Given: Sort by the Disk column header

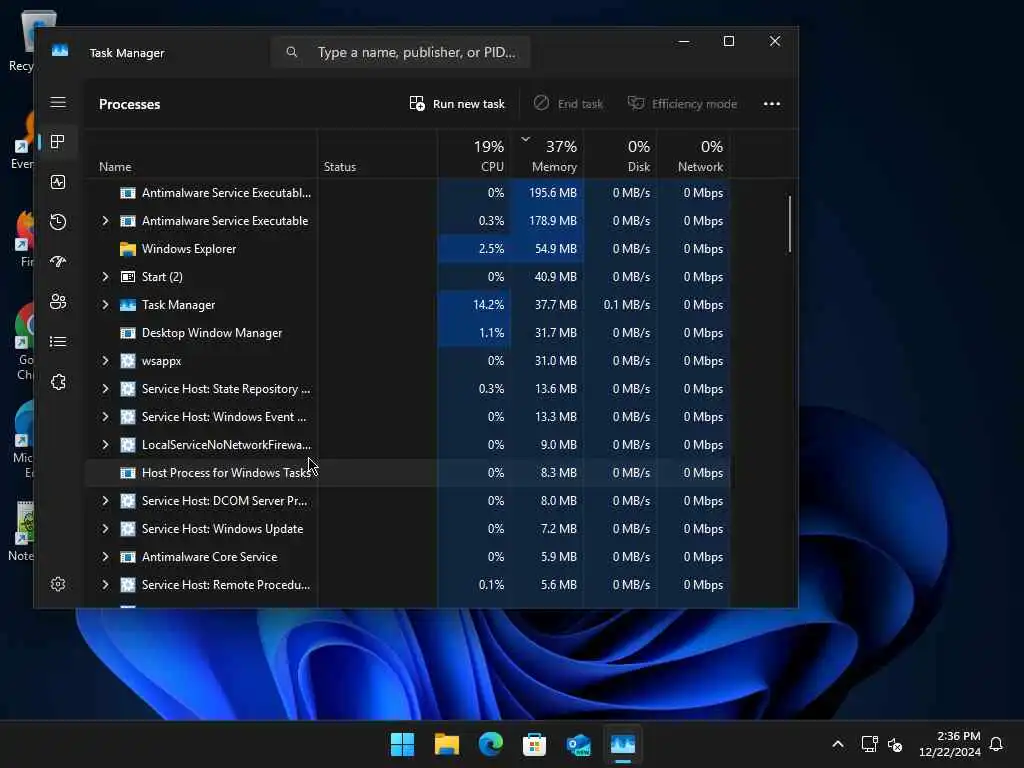Looking at the screenshot, I should (x=620, y=155).
